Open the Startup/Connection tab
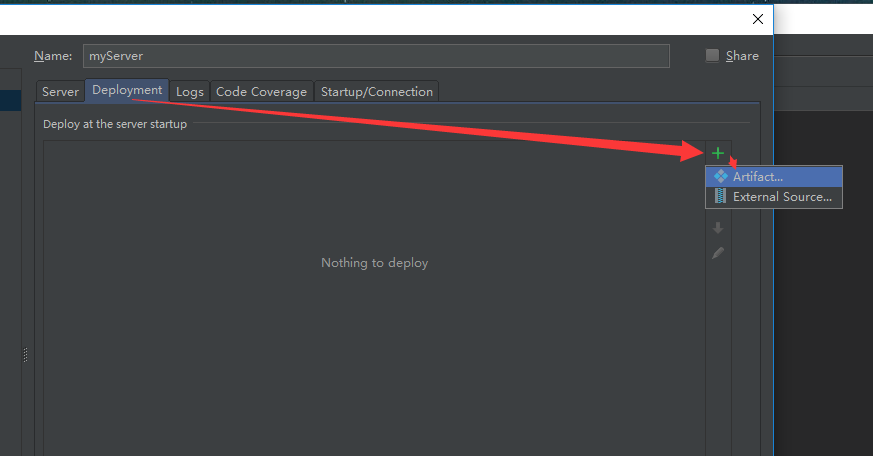This screenshot has width=873, height=456. click(x=376, y=92)
